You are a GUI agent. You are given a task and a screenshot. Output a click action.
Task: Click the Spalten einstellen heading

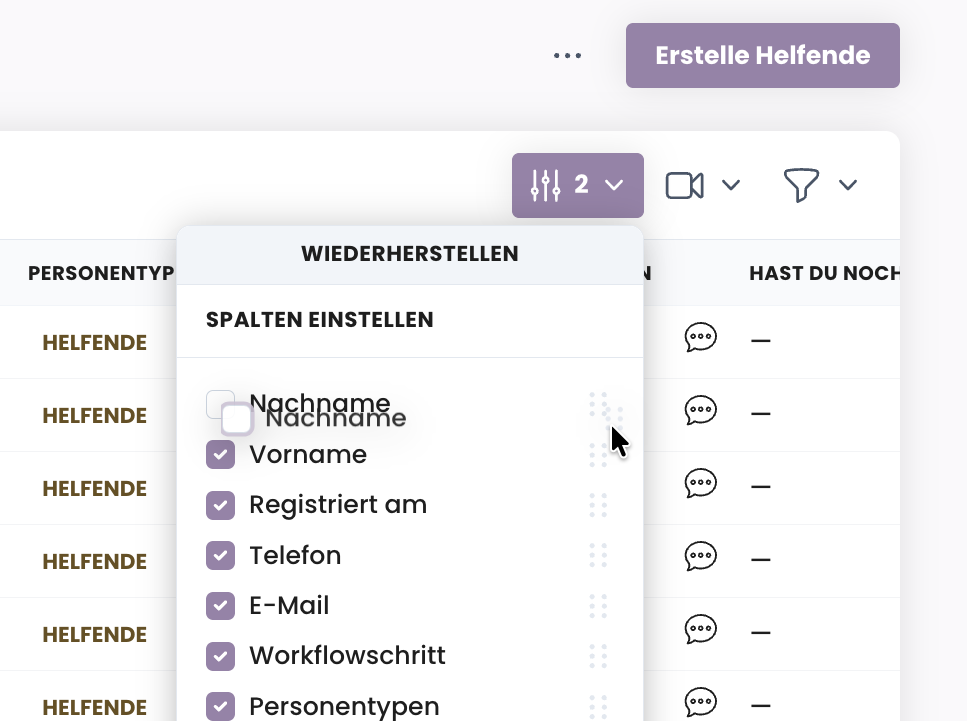[319, 320]
